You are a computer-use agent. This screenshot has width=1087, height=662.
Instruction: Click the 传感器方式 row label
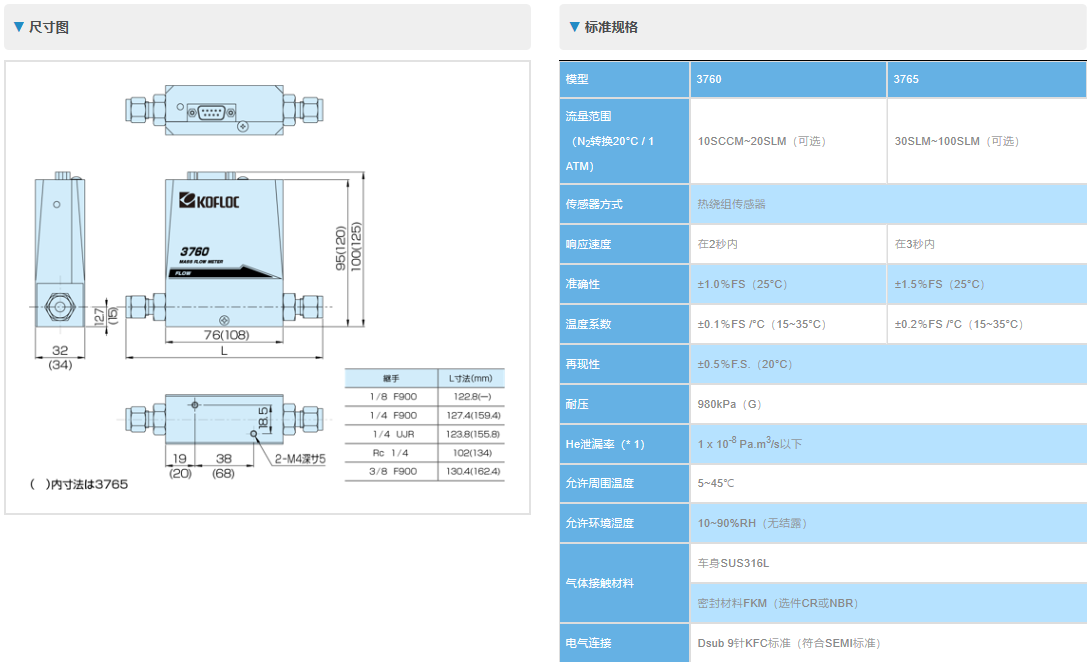click(x=624, y=204)
